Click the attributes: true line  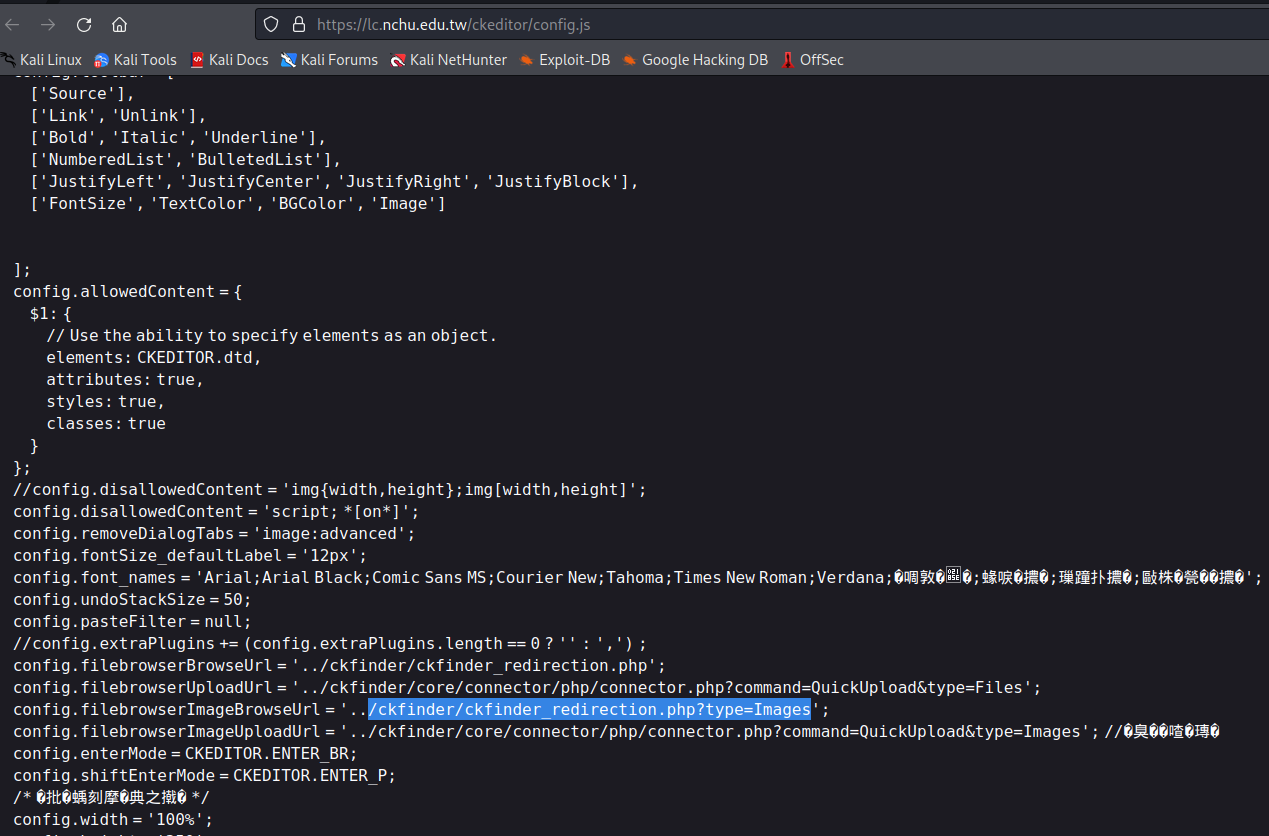[x=125, y=380]
